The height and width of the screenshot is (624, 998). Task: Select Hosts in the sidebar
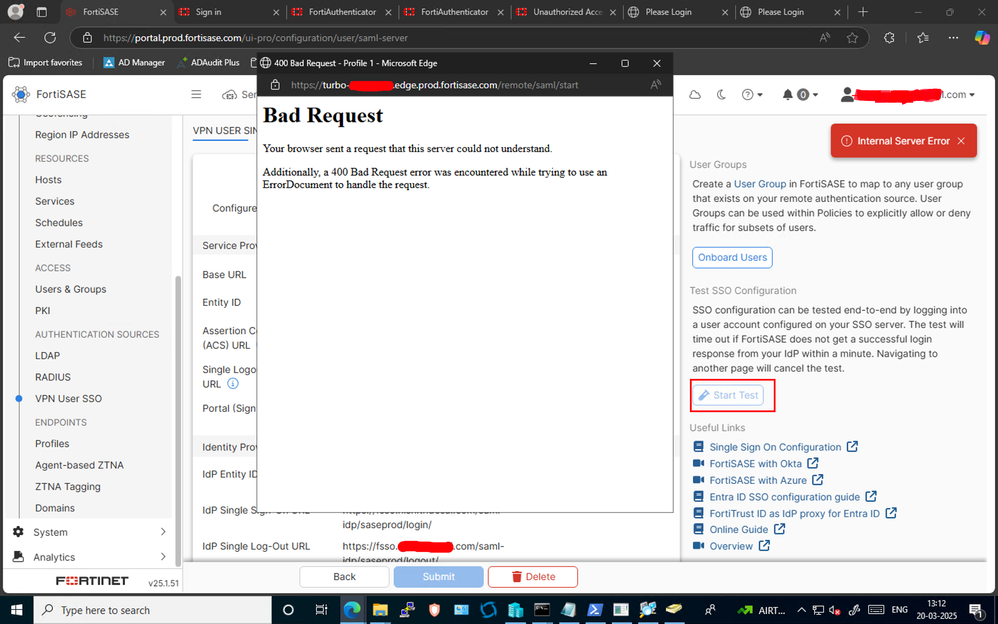pyautogui.click(x=48, y=180)
